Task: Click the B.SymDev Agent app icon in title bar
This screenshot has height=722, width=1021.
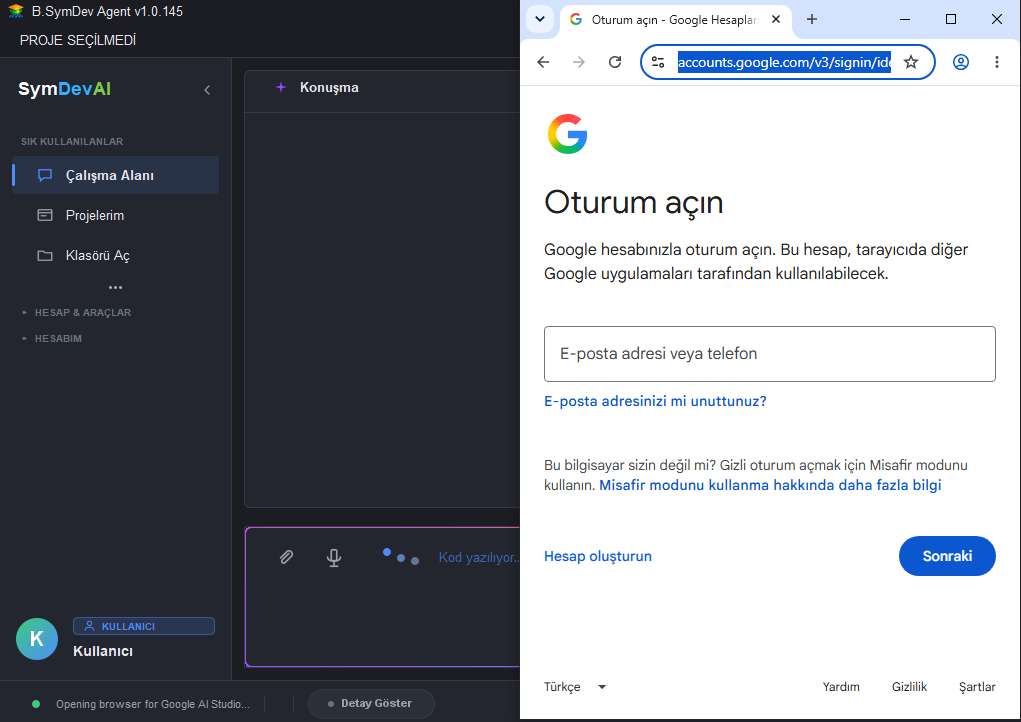Action: pyautogui.click(x=16, y=11)
